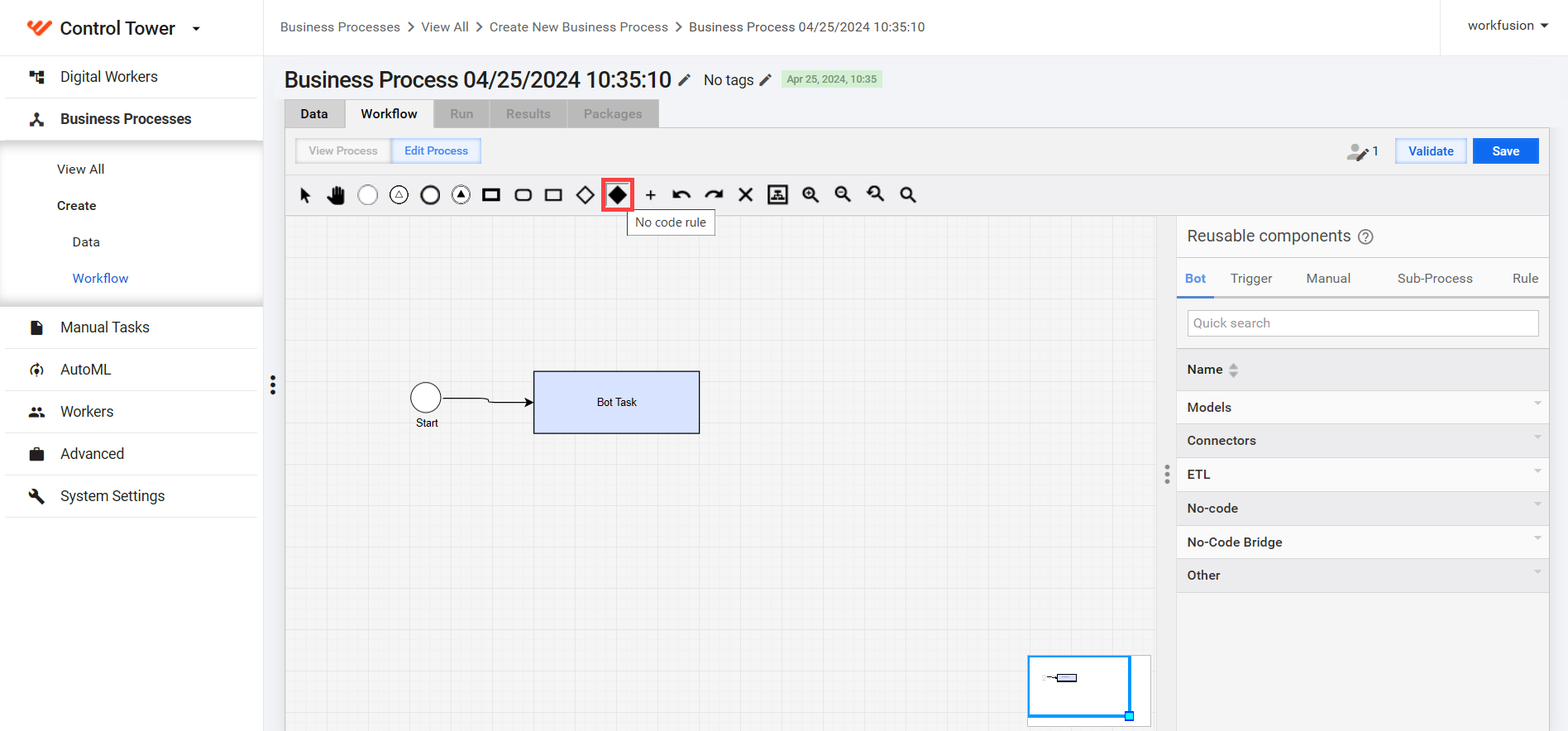The width and height of the screenshot is (1568, 731).
Task: Select the Bot components tab
Action: [1195, 279]
